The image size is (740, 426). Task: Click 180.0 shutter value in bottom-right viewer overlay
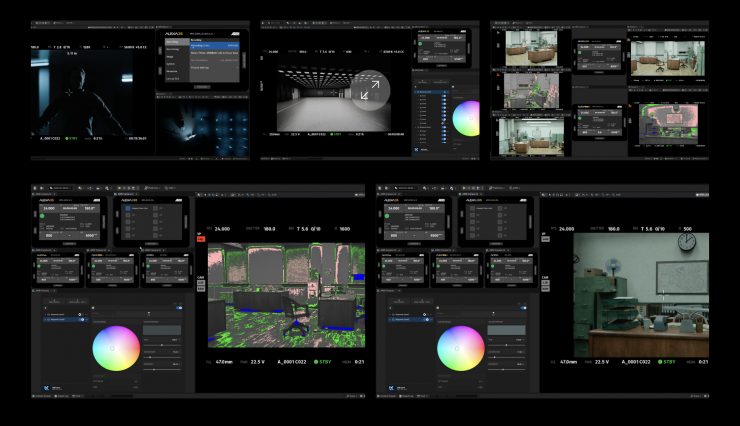614,229
